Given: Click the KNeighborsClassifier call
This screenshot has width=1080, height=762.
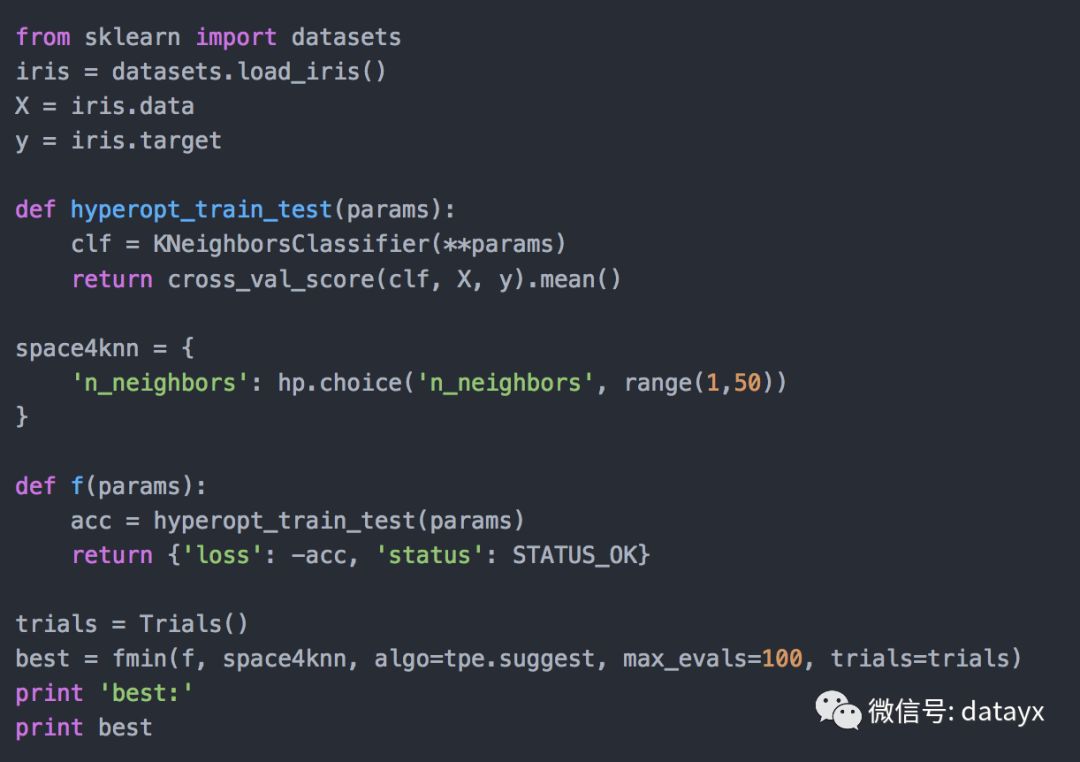Looking at the screenshot, I should click(291, 243).
